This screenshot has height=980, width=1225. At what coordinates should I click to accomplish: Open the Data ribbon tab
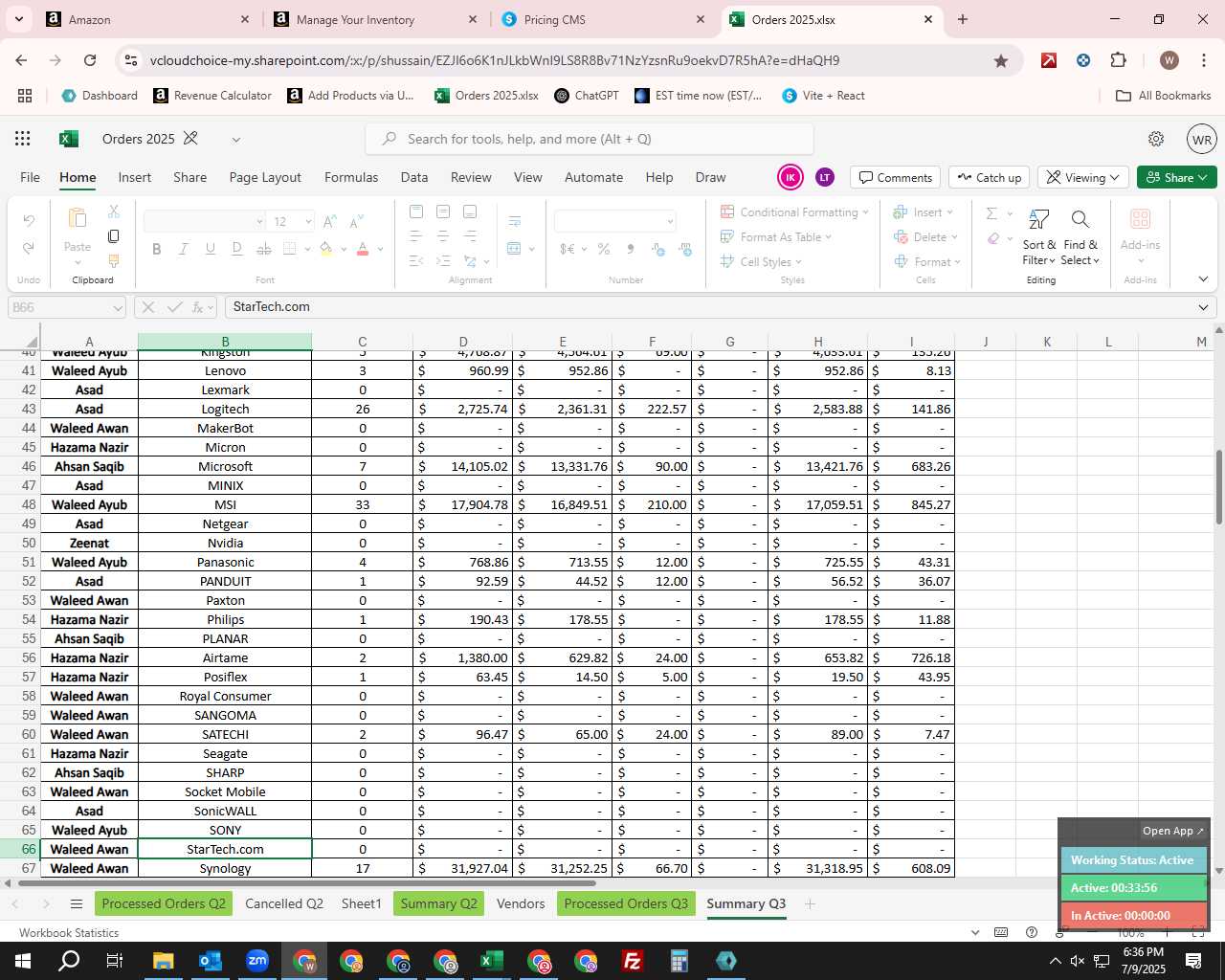point(414,177)
